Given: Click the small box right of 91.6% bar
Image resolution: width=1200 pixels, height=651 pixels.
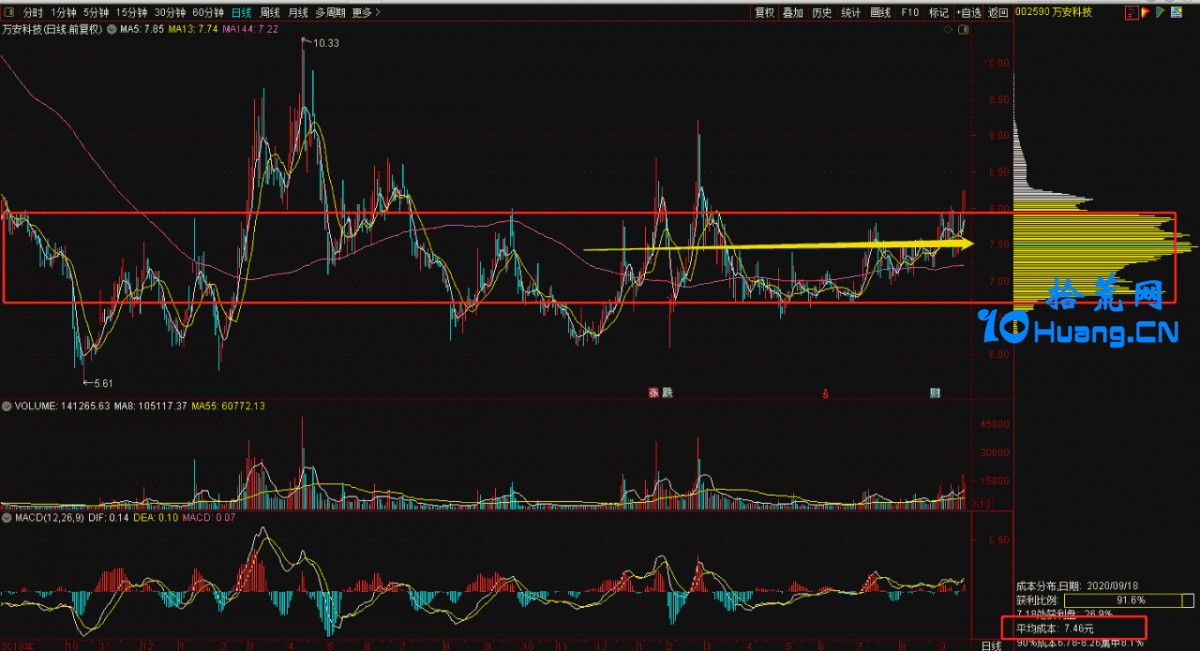Looking at the screenshot, I should [x=1187, y=600].
